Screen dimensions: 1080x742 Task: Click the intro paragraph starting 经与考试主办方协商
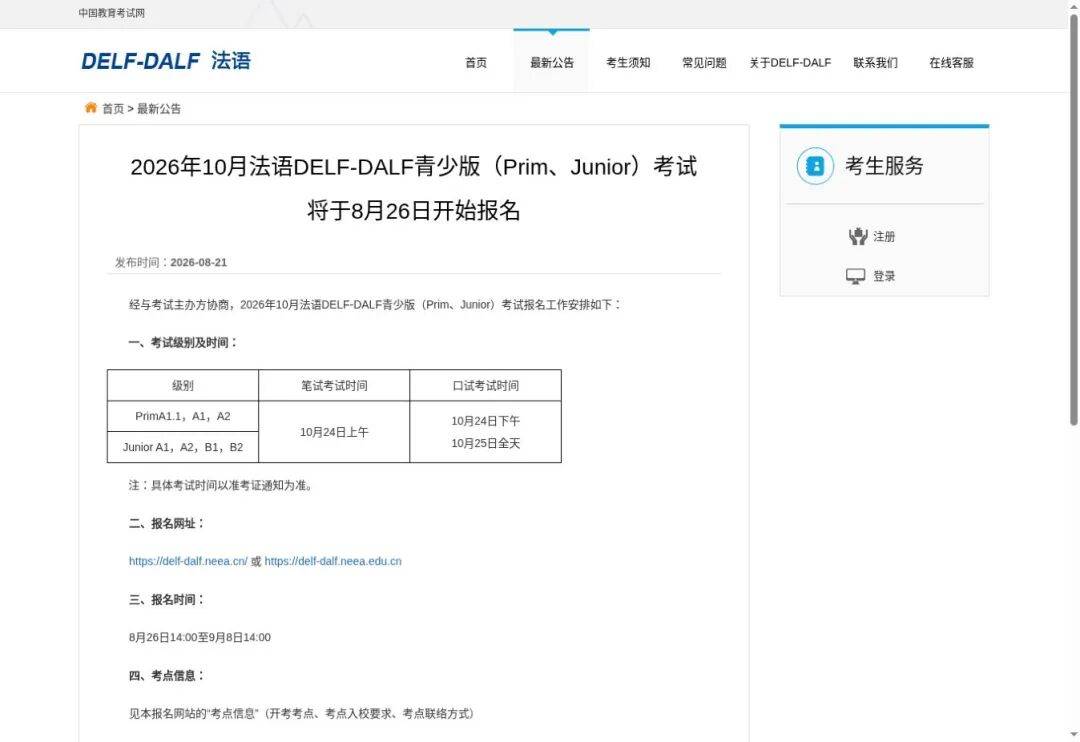[375, 305]
